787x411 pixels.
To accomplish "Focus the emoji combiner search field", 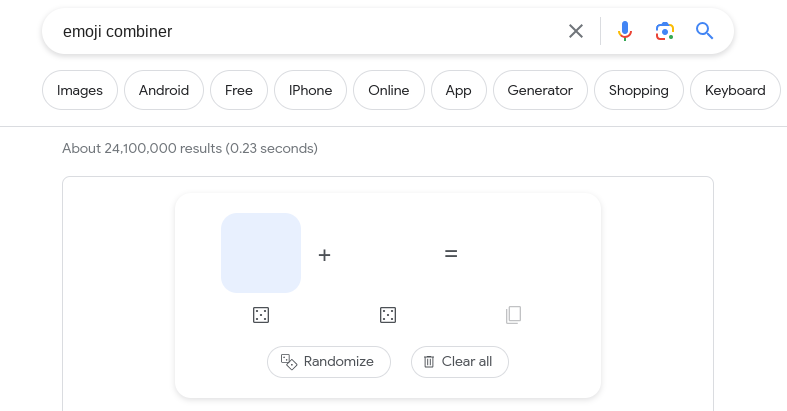I will 301,31.
